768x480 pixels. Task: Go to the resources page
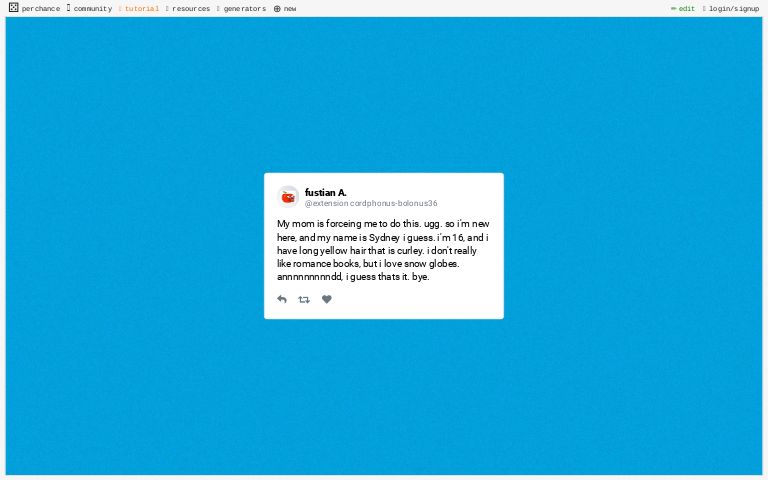[x=190, y=9]
